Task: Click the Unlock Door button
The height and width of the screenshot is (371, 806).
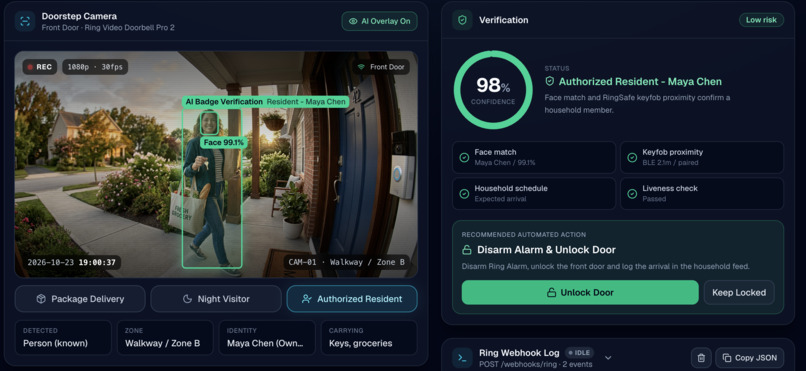Action: [580, 292]
